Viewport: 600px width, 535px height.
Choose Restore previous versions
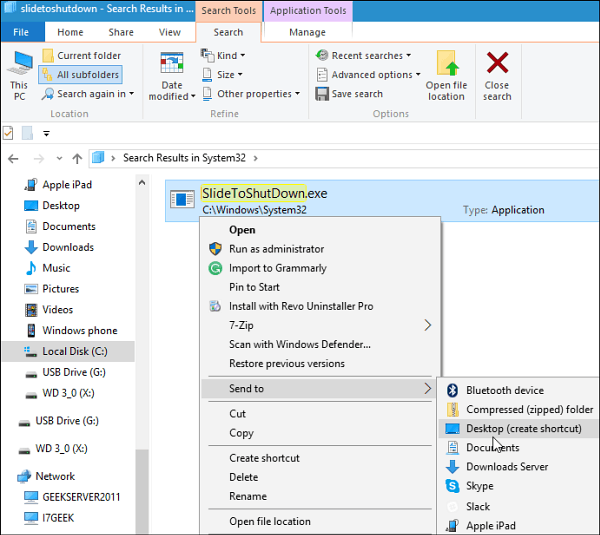pos(321,364)
